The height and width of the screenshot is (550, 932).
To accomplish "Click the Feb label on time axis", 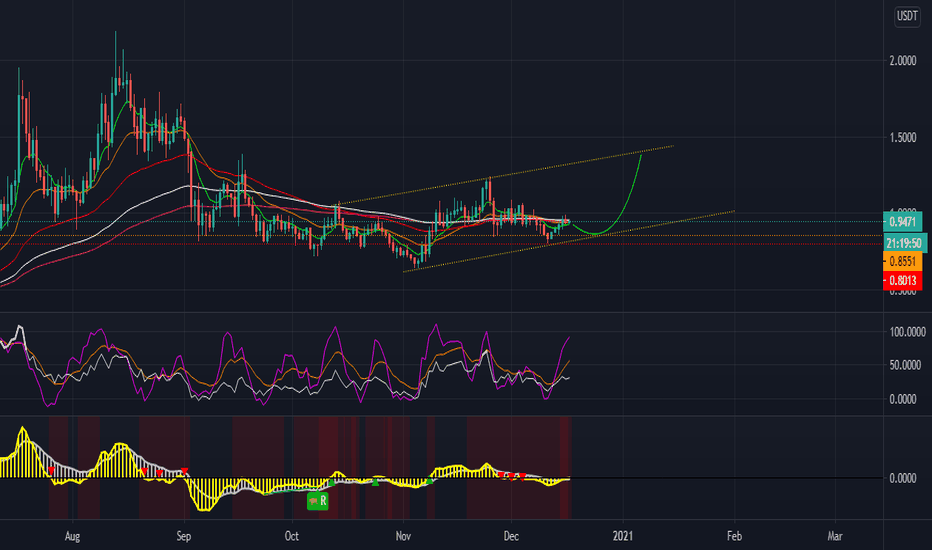I will pyautogui.click(x=734, y=536).
